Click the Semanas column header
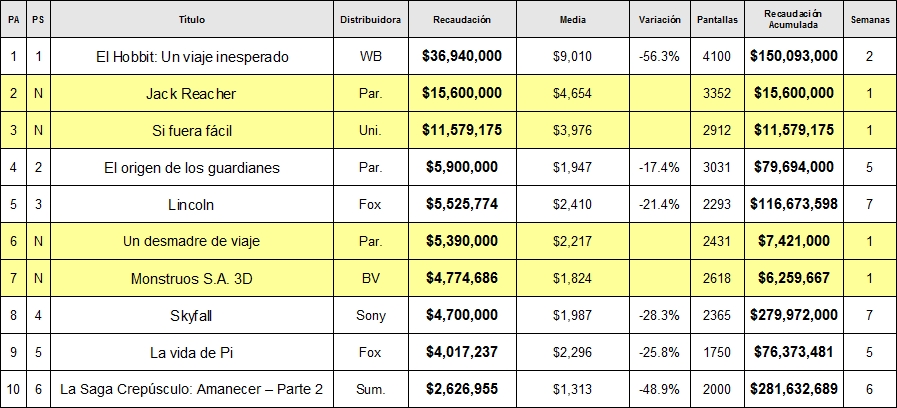 pyautogui.click(x=869, y=19)
